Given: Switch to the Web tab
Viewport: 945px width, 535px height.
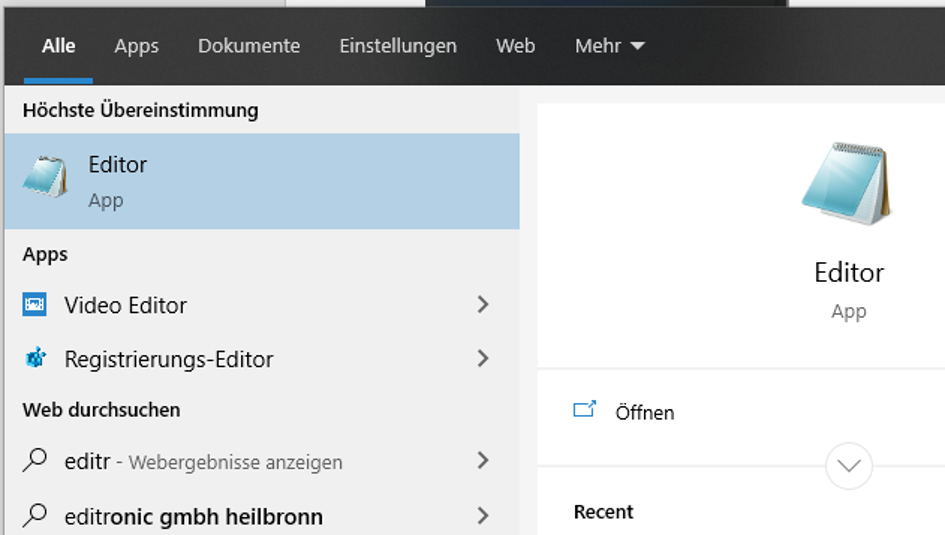Looking at the screenshot, I should click(515, 46).
